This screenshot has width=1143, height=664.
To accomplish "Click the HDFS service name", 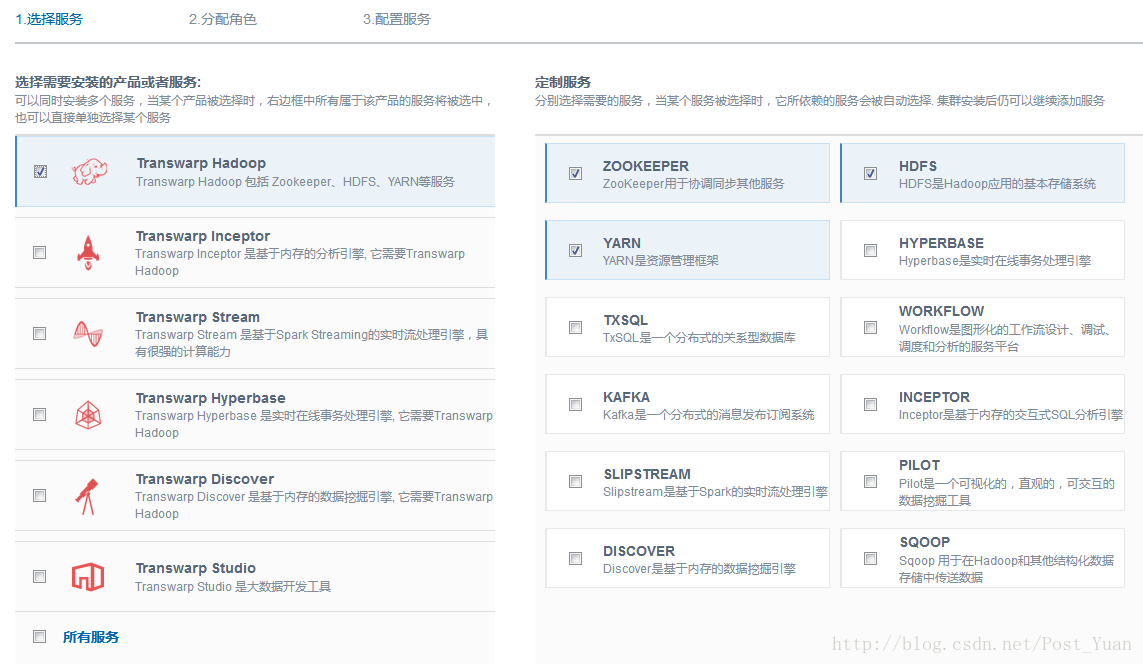I will tap(918, 166).
